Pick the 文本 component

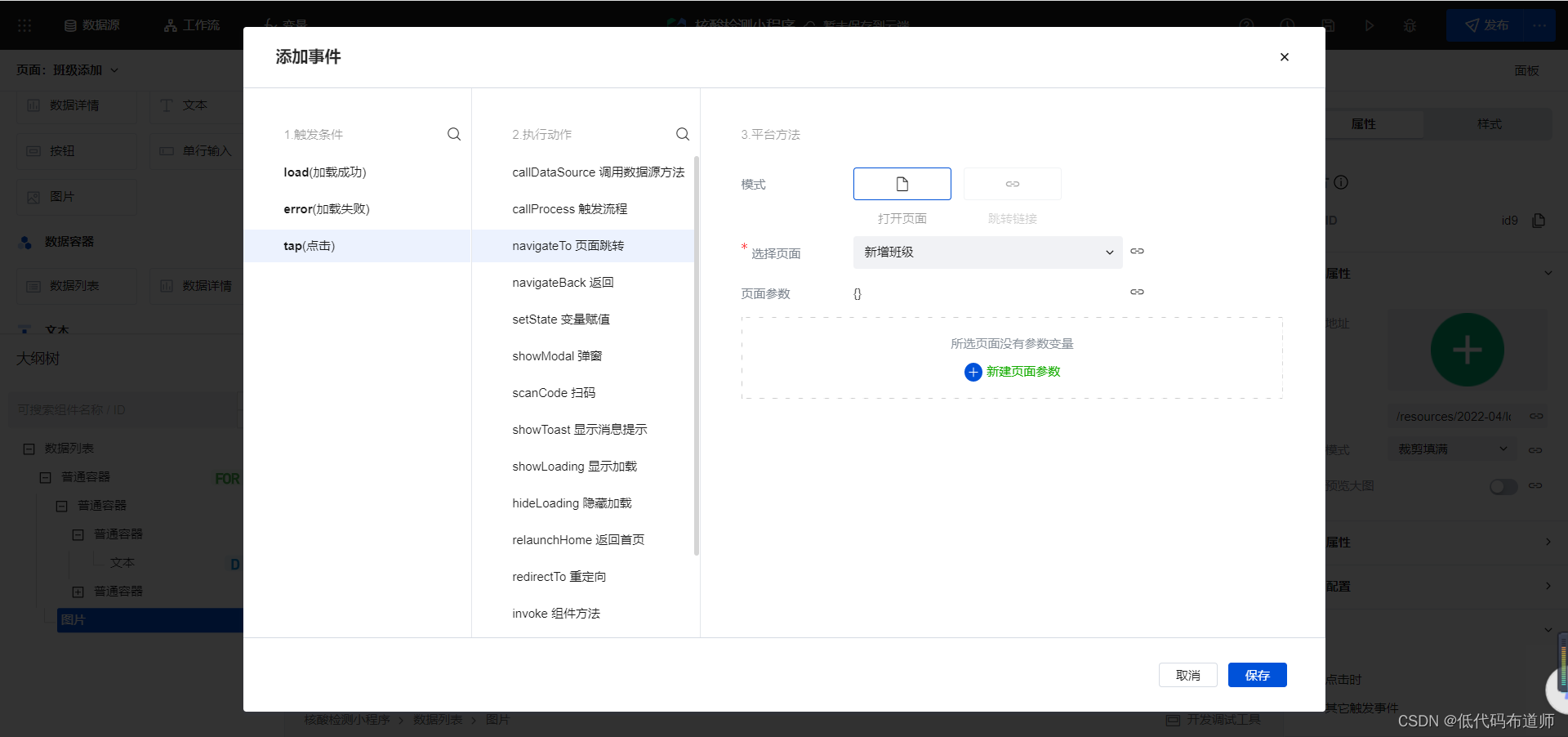click(196, 105)
